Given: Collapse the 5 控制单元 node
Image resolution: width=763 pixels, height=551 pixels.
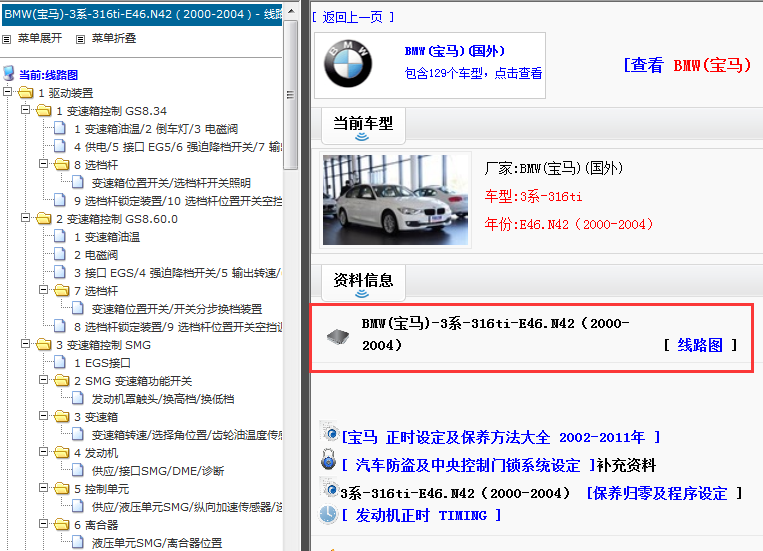Looking at the screenshot, I should (43, 488).
